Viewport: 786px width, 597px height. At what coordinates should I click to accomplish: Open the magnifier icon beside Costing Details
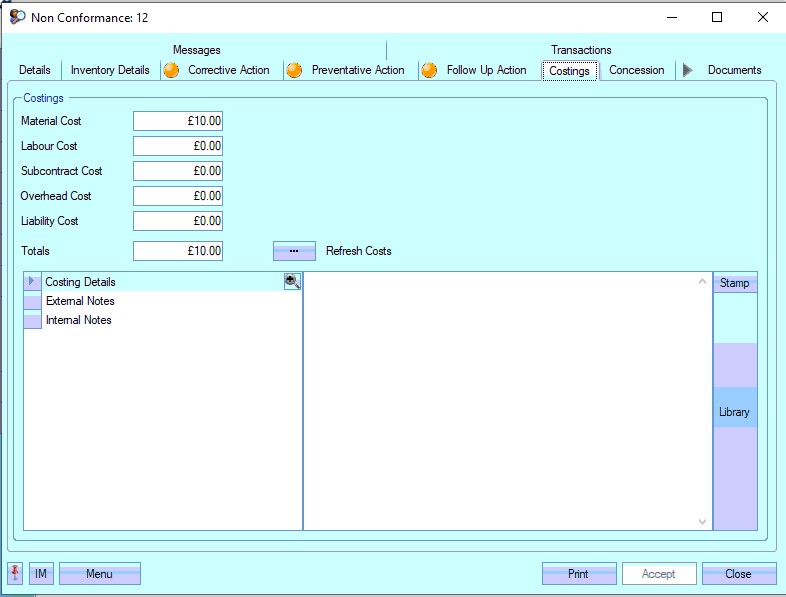(292, 282)
